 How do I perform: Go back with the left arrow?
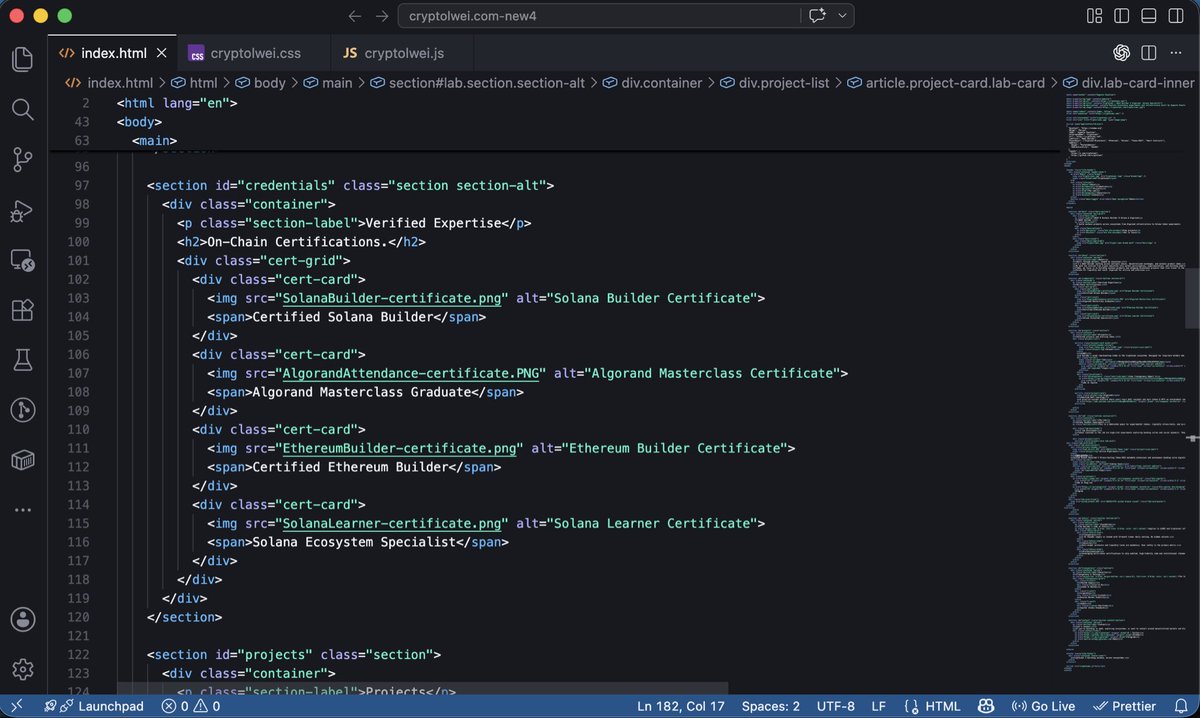(354, 16)
